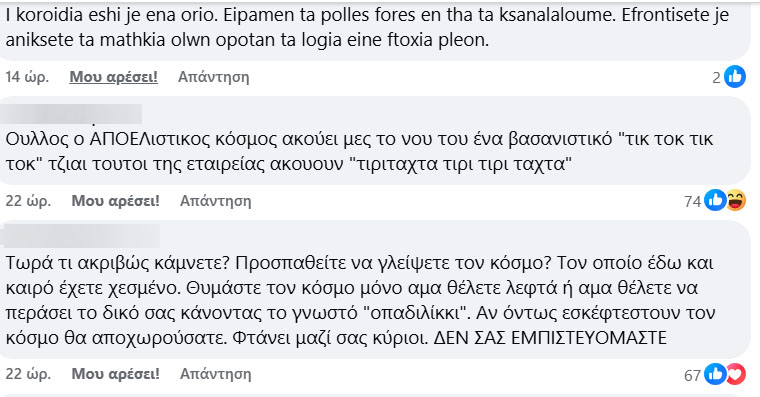Click the laughing Haha emoji on the ΑΠΟΕΛιστικος comment
Viewport: 760px width, 397px height.
tap(735, 200)
